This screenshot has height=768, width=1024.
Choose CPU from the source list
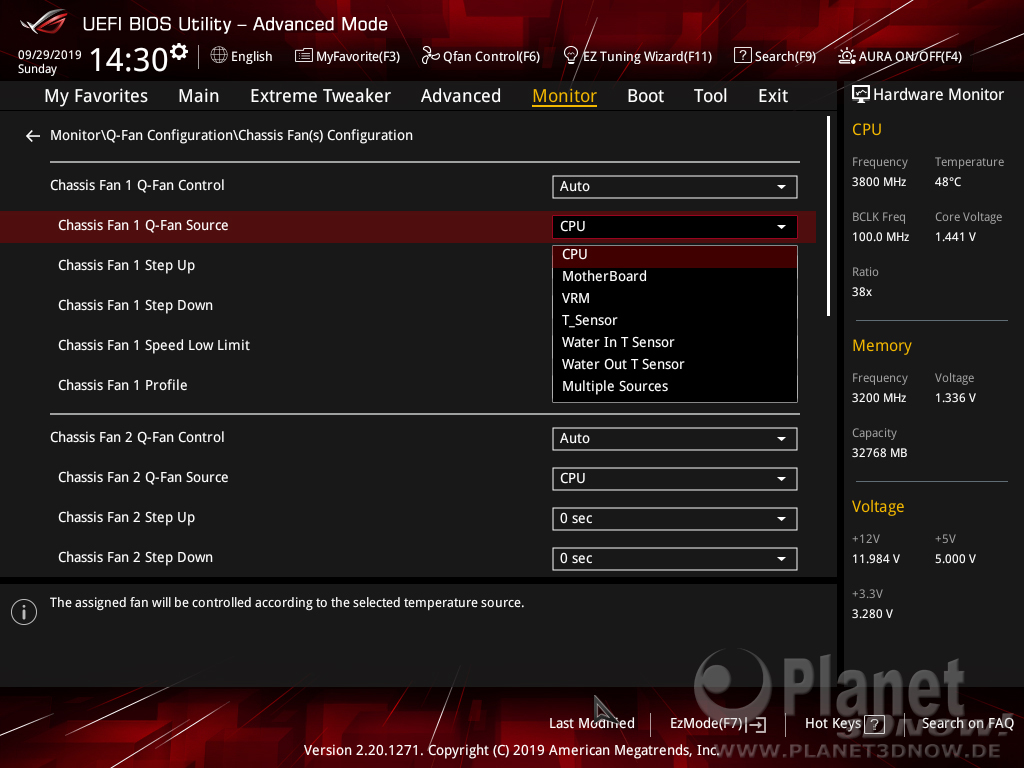675,255
